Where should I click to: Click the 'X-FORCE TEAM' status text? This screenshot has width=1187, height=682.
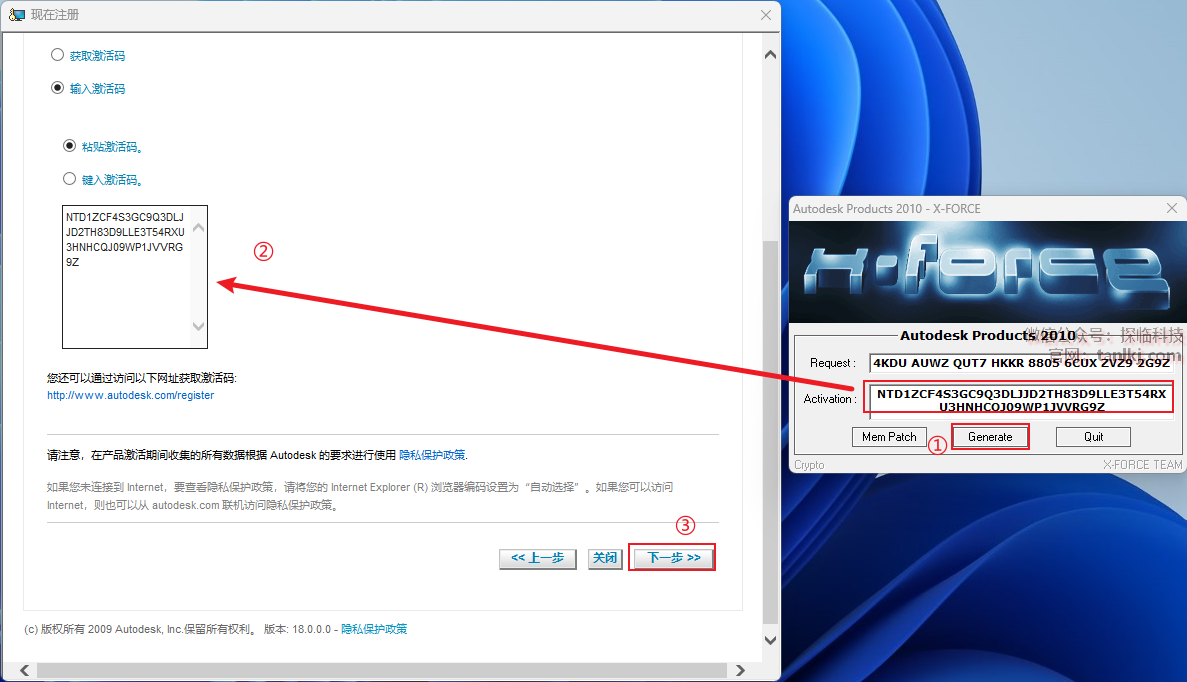coord(1142,465)
